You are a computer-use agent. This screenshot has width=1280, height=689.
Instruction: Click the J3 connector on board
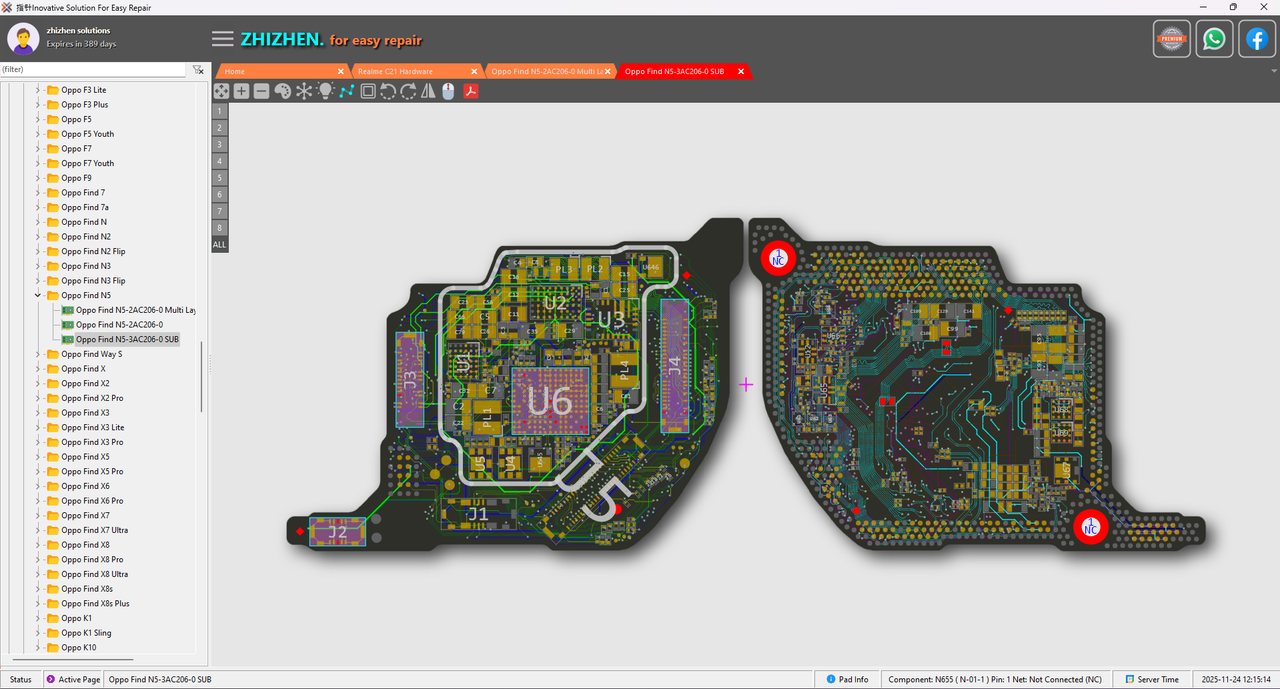(409, 380)
